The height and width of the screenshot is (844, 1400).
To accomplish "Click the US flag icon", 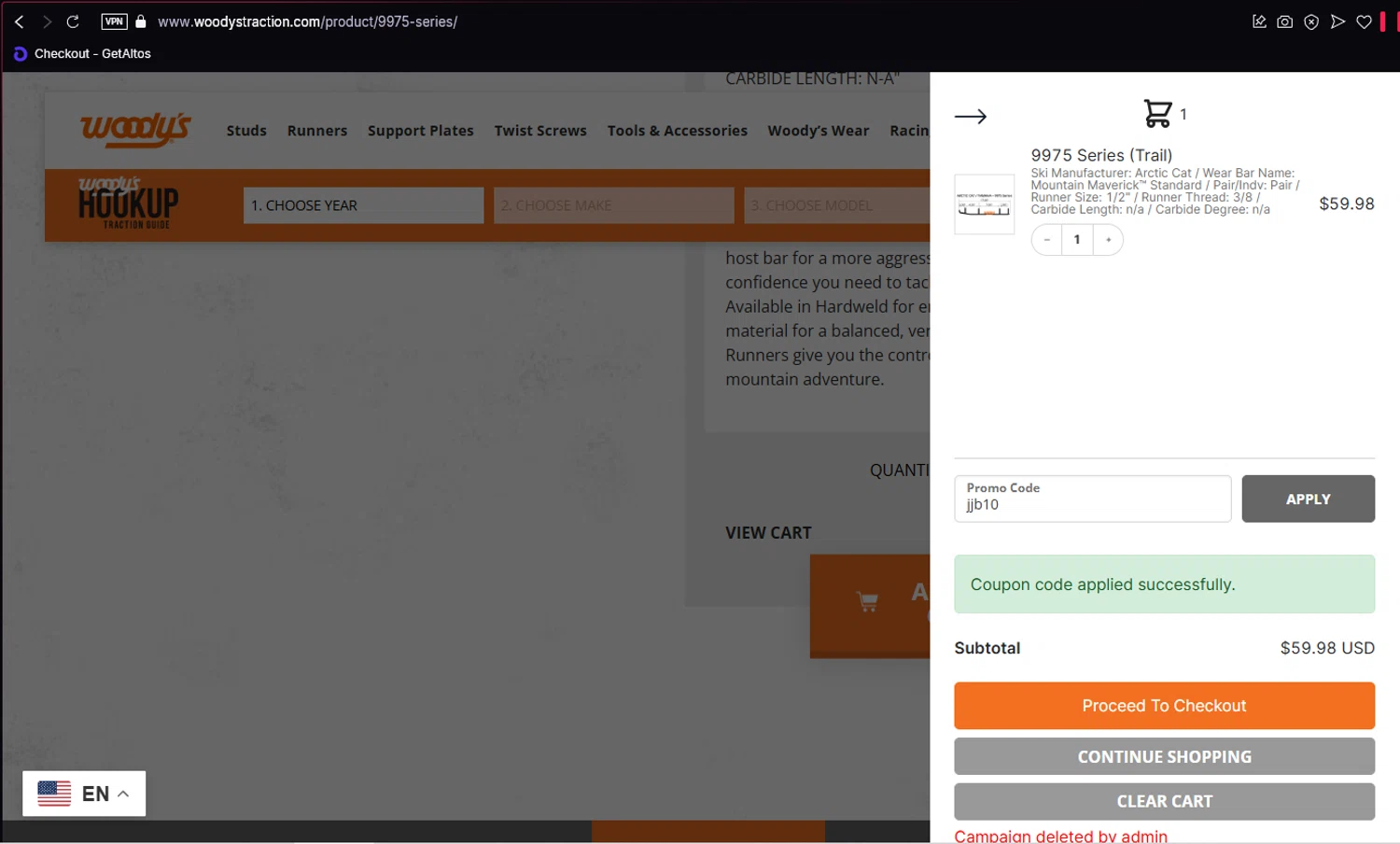I will [x=54, y=794].
